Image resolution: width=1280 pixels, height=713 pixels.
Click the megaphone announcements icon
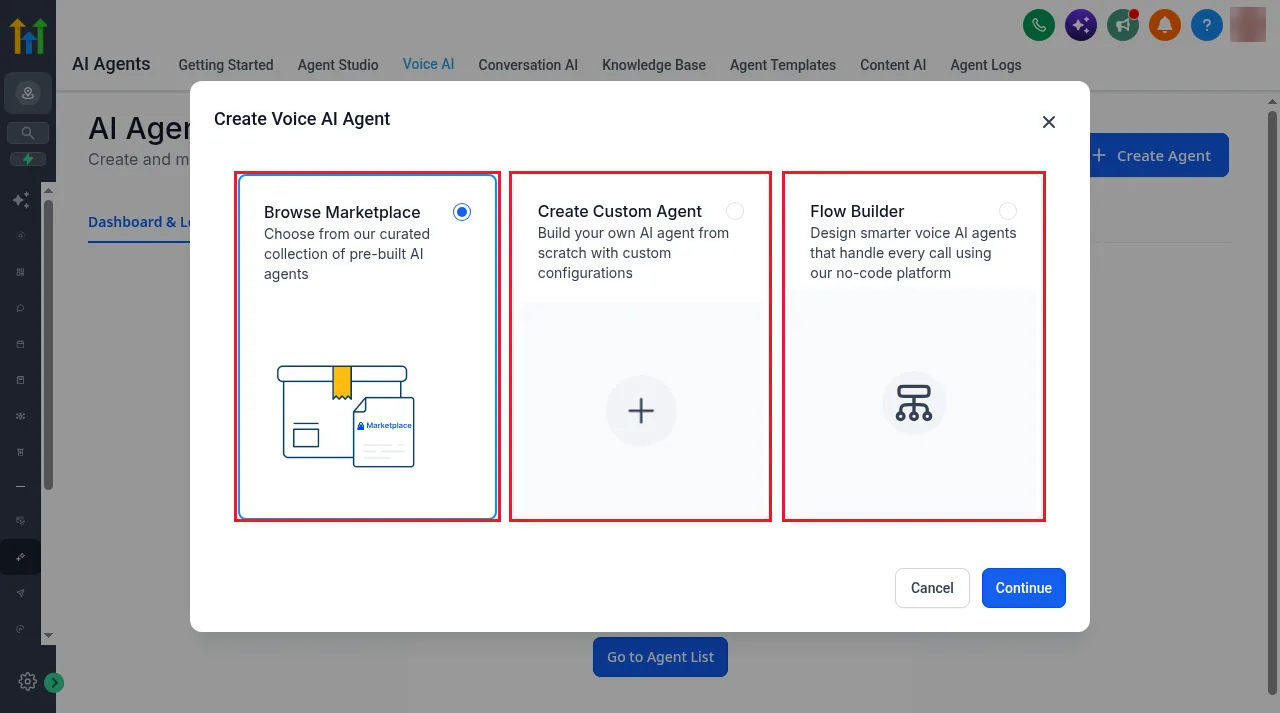point(1123,25)
